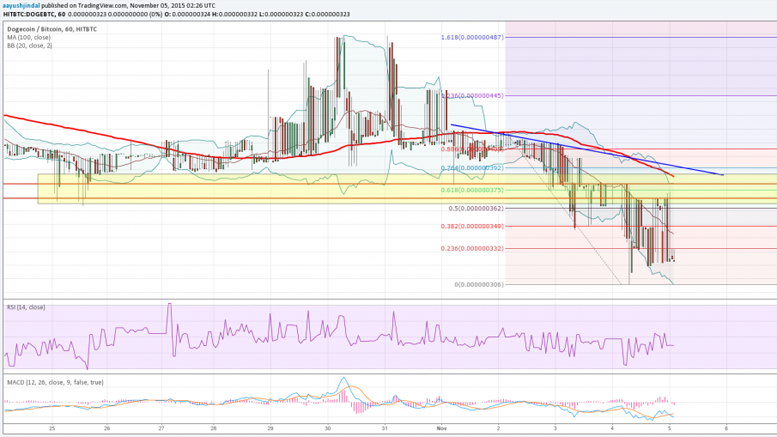The image size is (777, 437).
Task: Click date 26 on the time axis
Action: coord(107,428)
